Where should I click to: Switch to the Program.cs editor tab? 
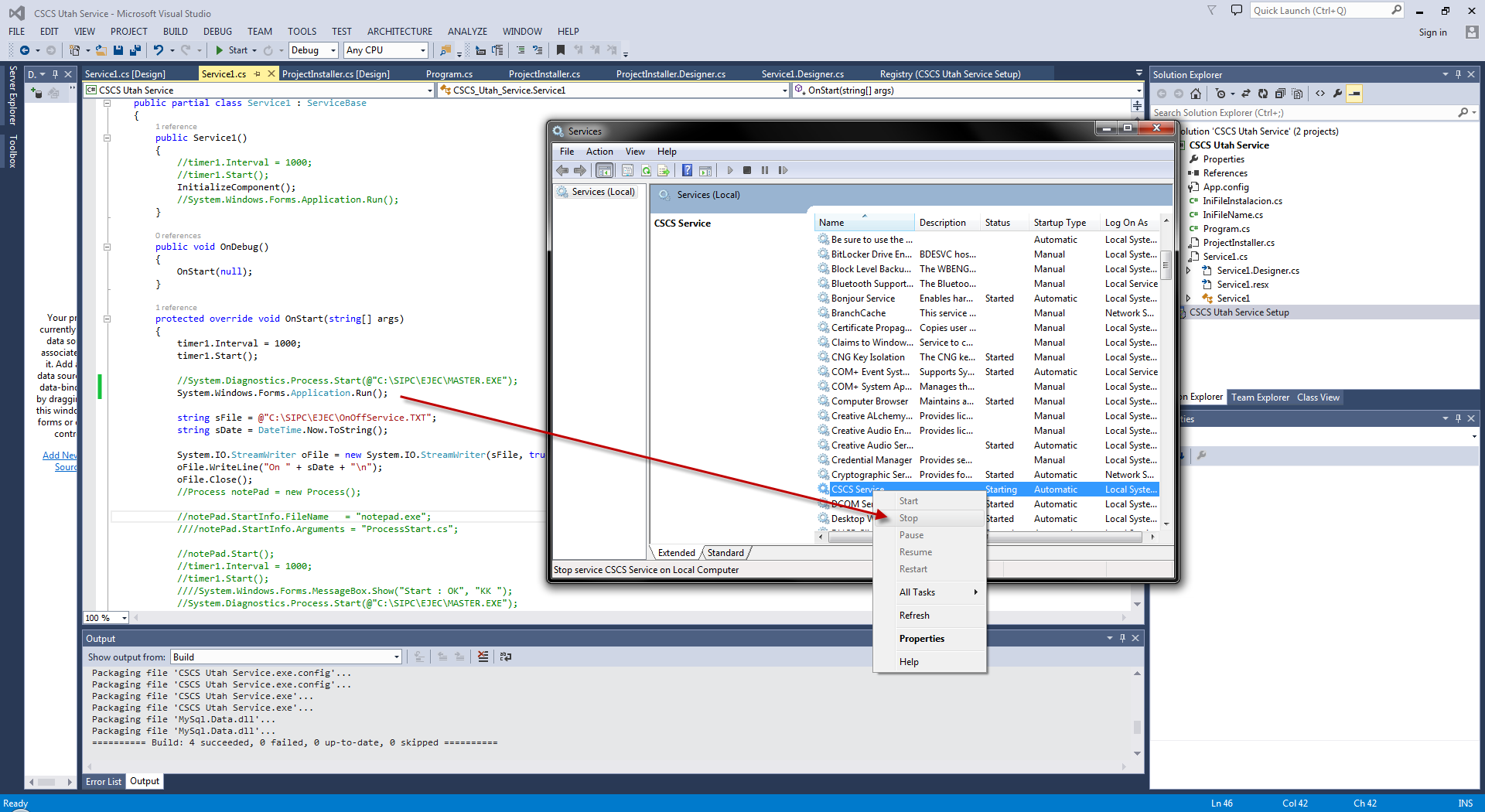coord(449,74)
